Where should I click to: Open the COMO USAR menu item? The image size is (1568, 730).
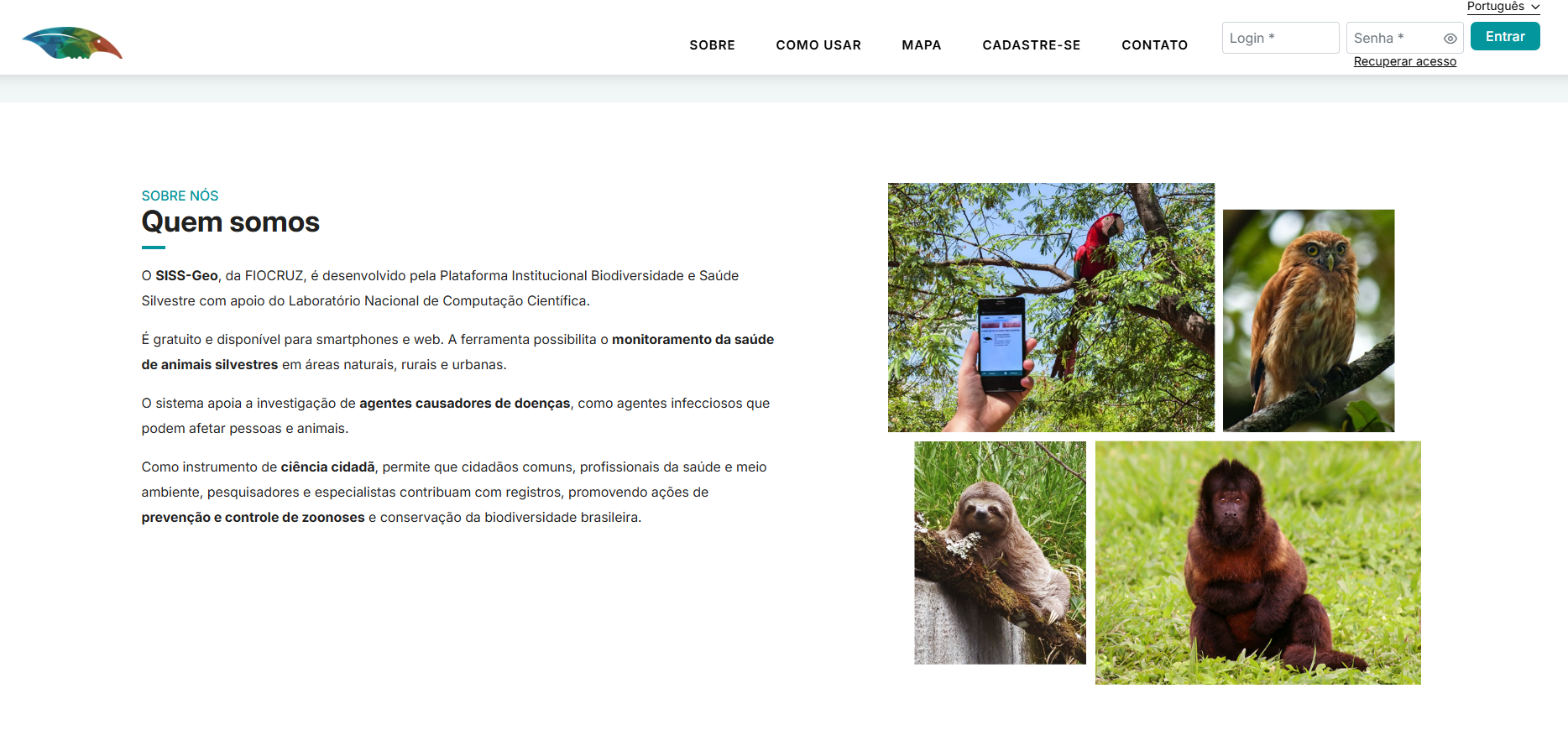coord(818,45)
